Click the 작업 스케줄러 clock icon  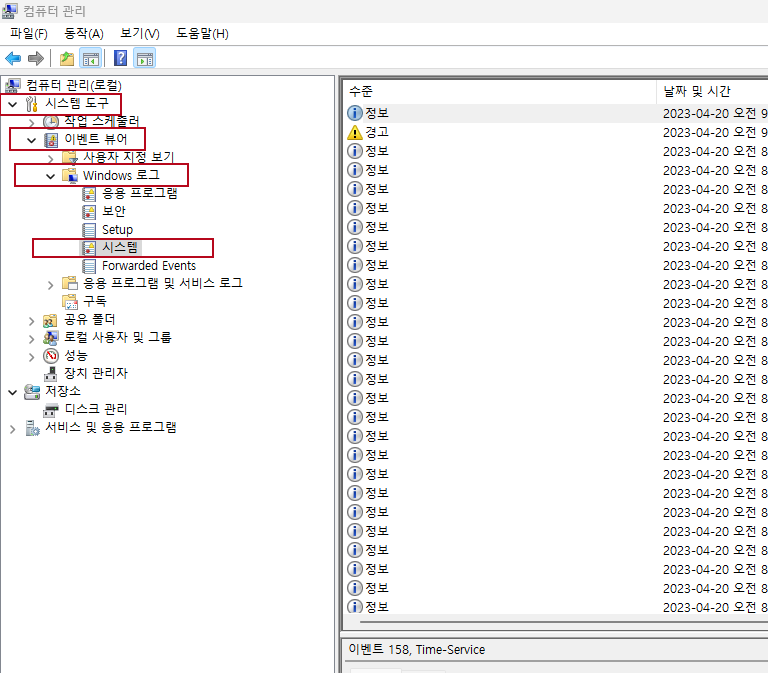pyautogui.click(x=51, y=121)
